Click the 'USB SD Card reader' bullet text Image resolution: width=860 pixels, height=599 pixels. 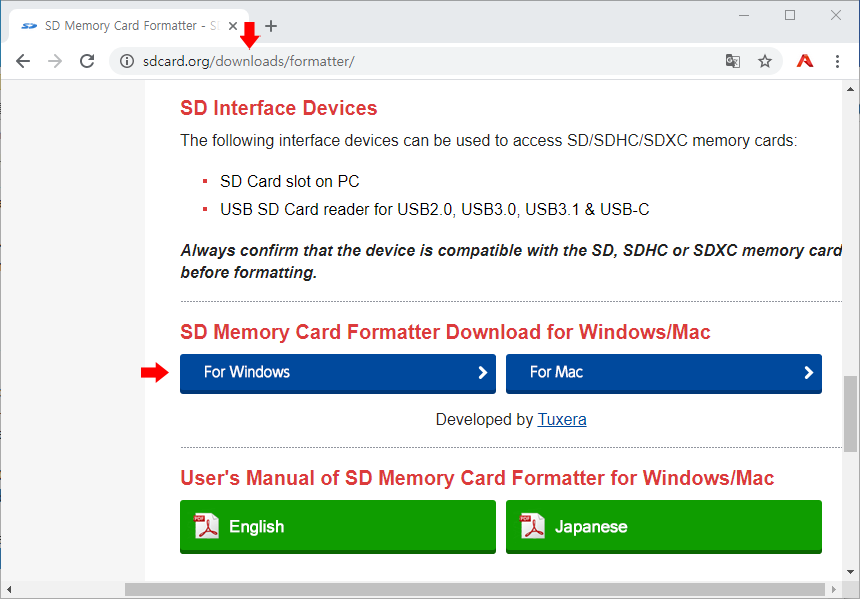(434, 210)
